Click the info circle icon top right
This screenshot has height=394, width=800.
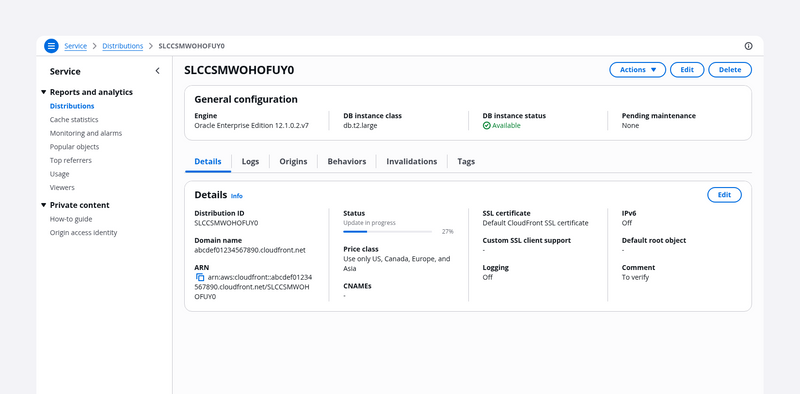748,46
